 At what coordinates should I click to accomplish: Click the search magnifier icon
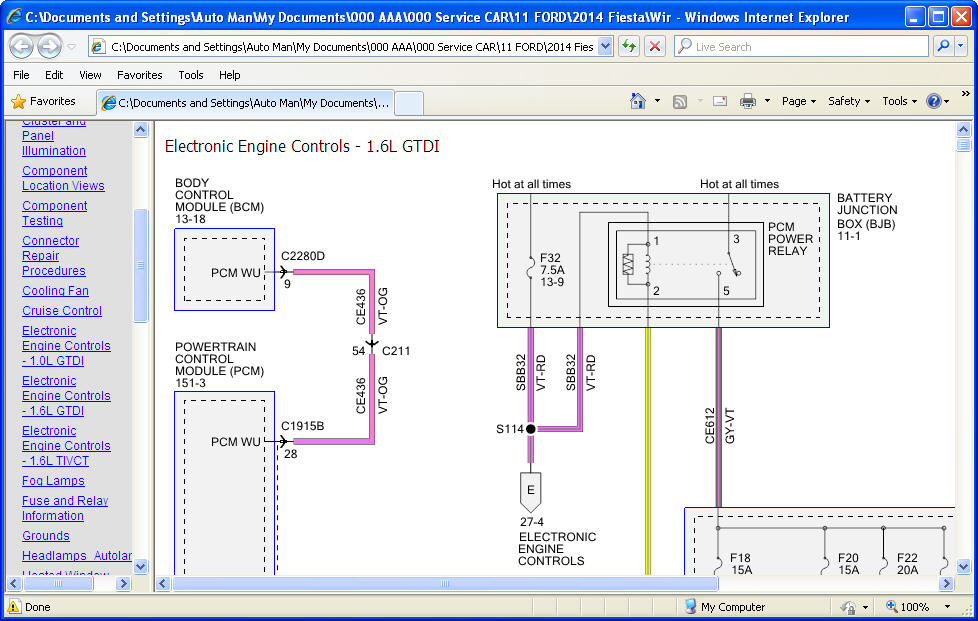tap(943, 46)
